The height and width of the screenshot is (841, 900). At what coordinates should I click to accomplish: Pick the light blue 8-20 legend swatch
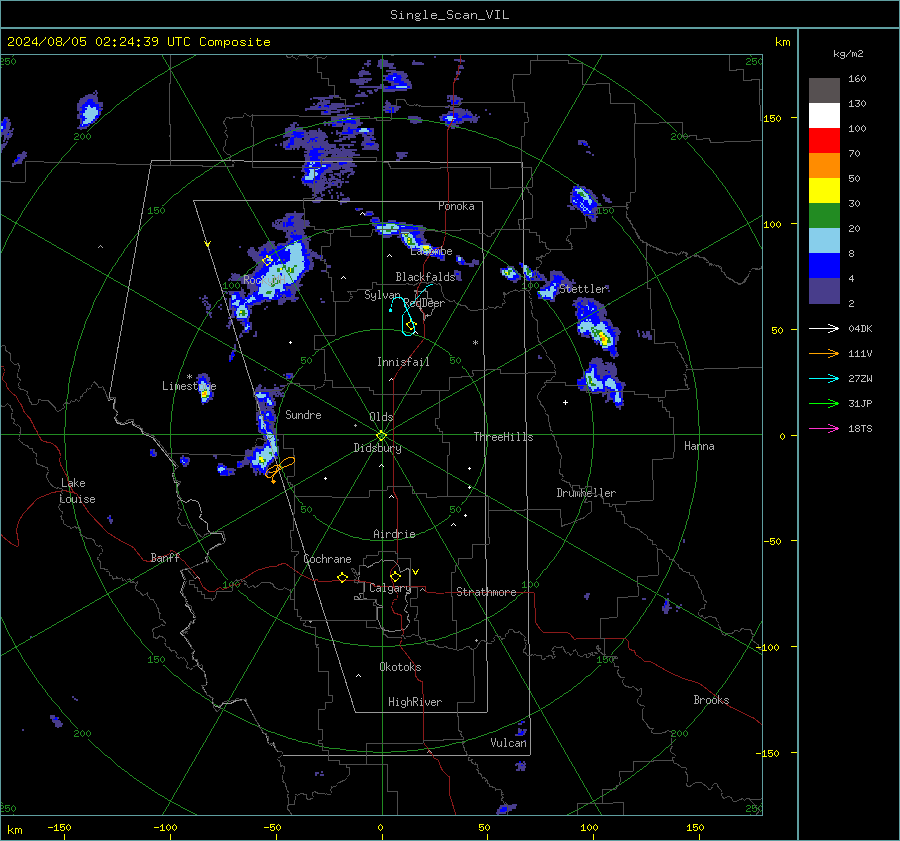[x=824, y=241]
